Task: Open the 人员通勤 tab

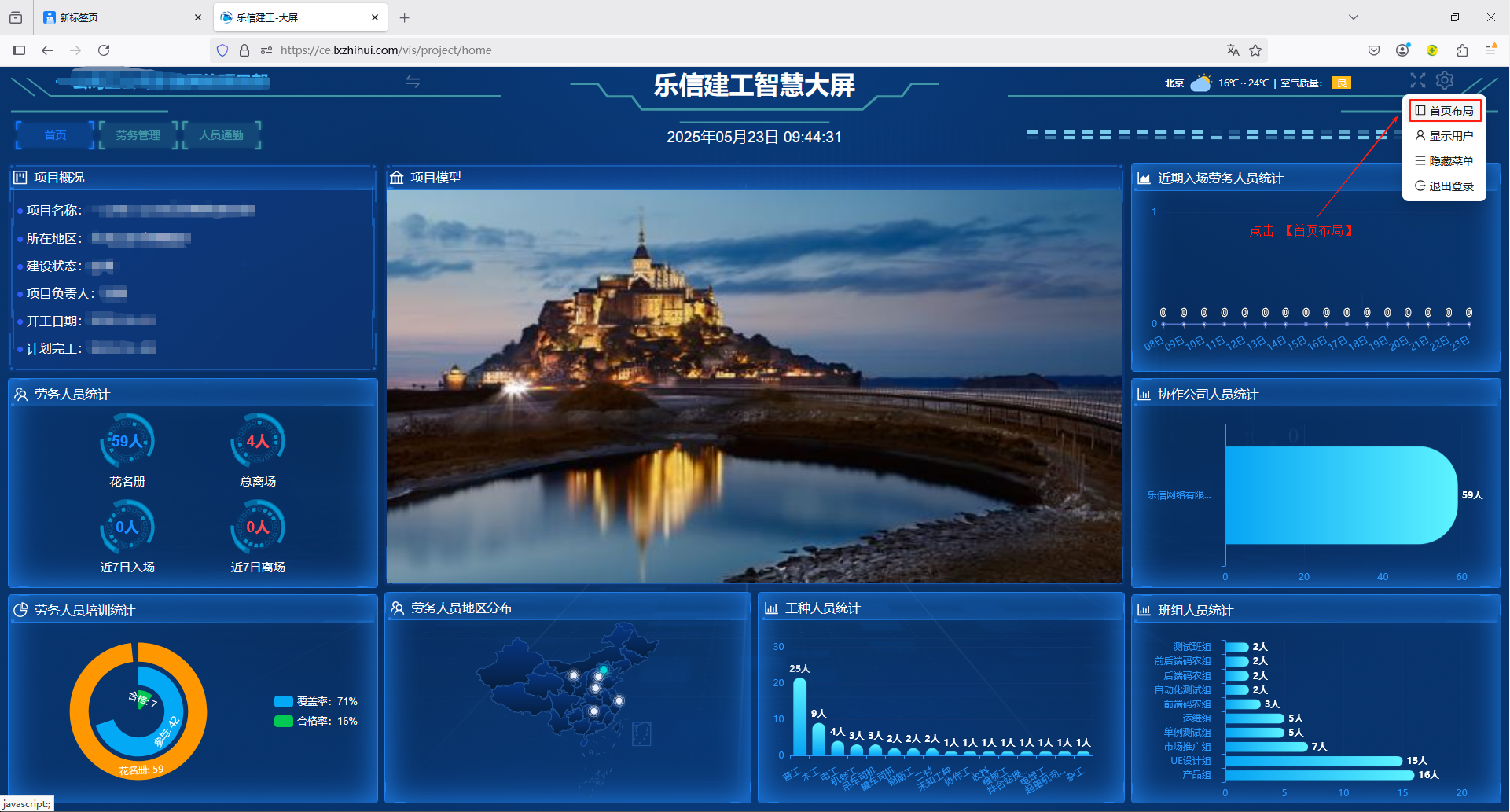Action: [x=222, y=135]
